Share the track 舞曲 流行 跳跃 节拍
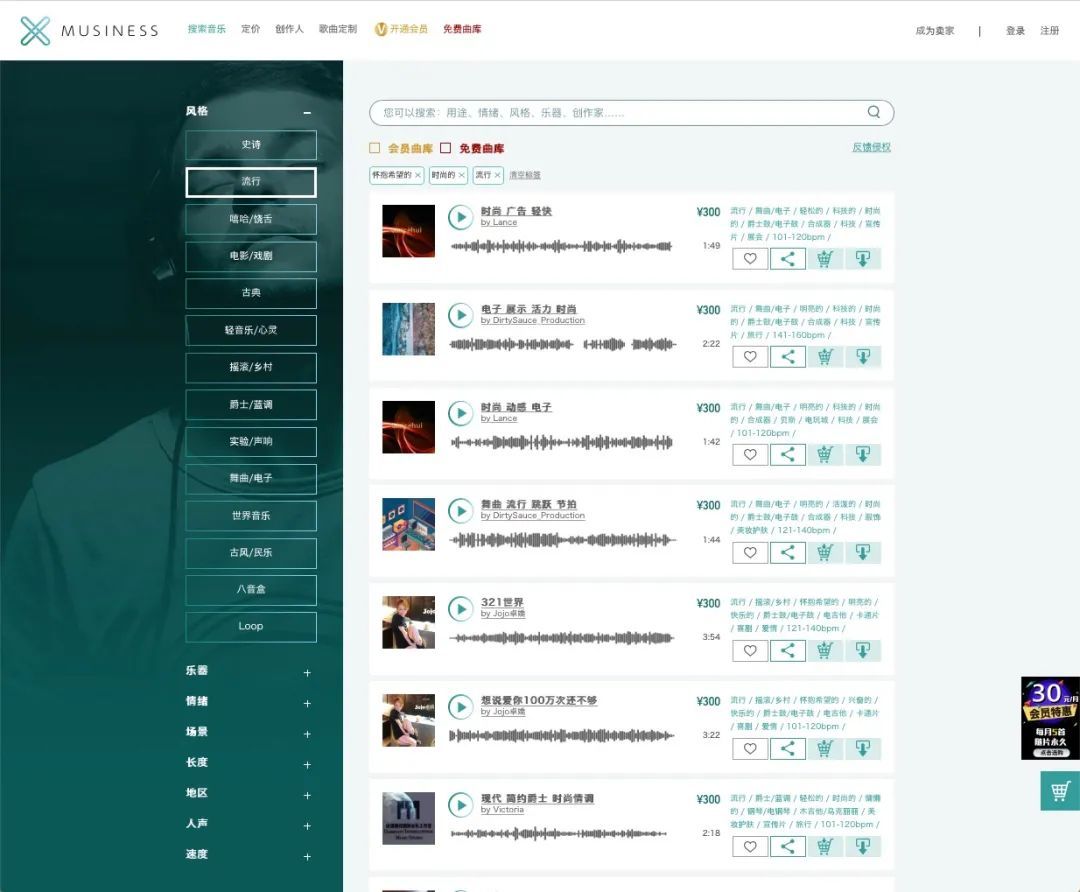The width and height of the screenshot is (1080, 892). (x=787, y=552)
